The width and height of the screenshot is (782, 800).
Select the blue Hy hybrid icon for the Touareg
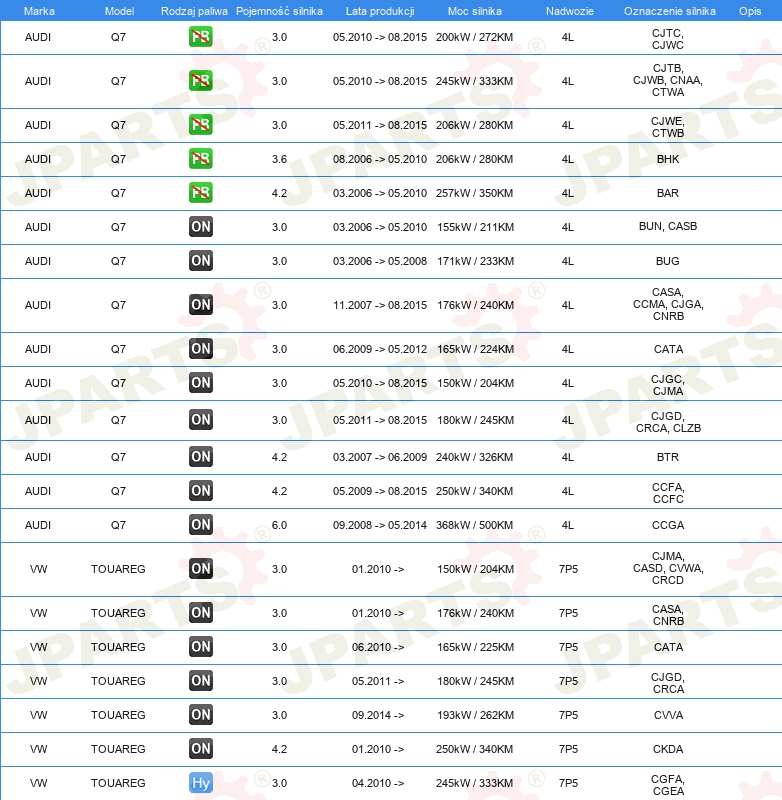(x=201, y=783)
